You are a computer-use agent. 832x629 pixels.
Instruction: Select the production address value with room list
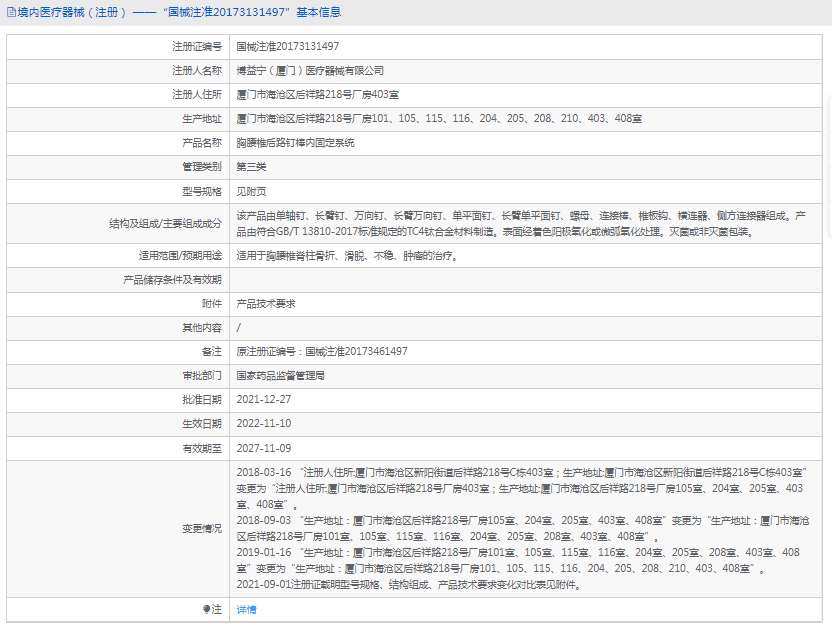pyautogui.click(x=439, y=118)
